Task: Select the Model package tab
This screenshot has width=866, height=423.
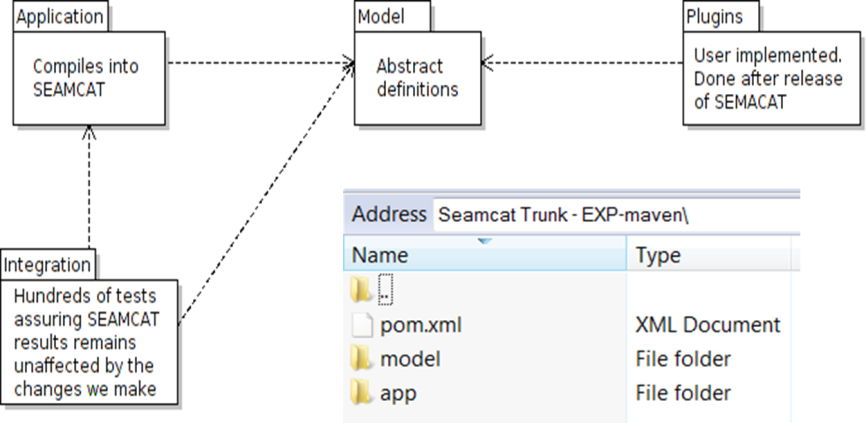Action: pos(392,17)
